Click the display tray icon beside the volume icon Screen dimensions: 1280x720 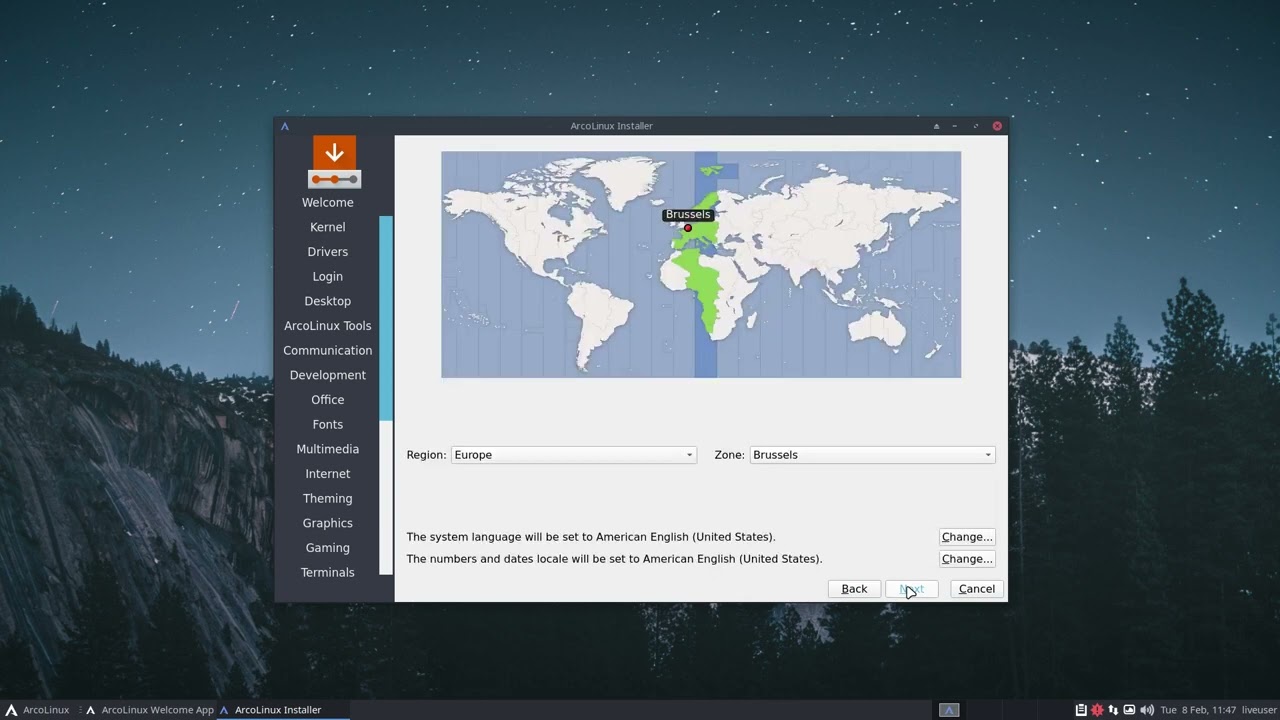(1129, 710)
